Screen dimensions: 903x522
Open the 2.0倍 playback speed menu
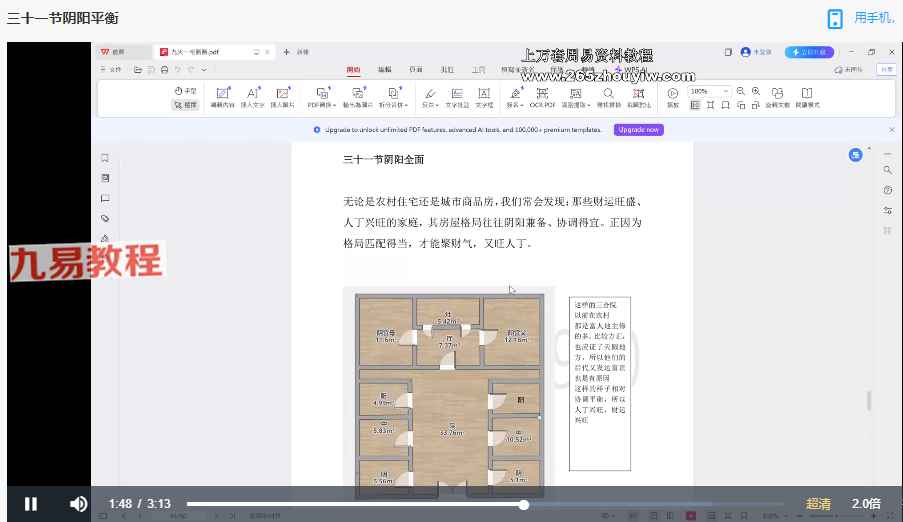[x=866, y=504]
